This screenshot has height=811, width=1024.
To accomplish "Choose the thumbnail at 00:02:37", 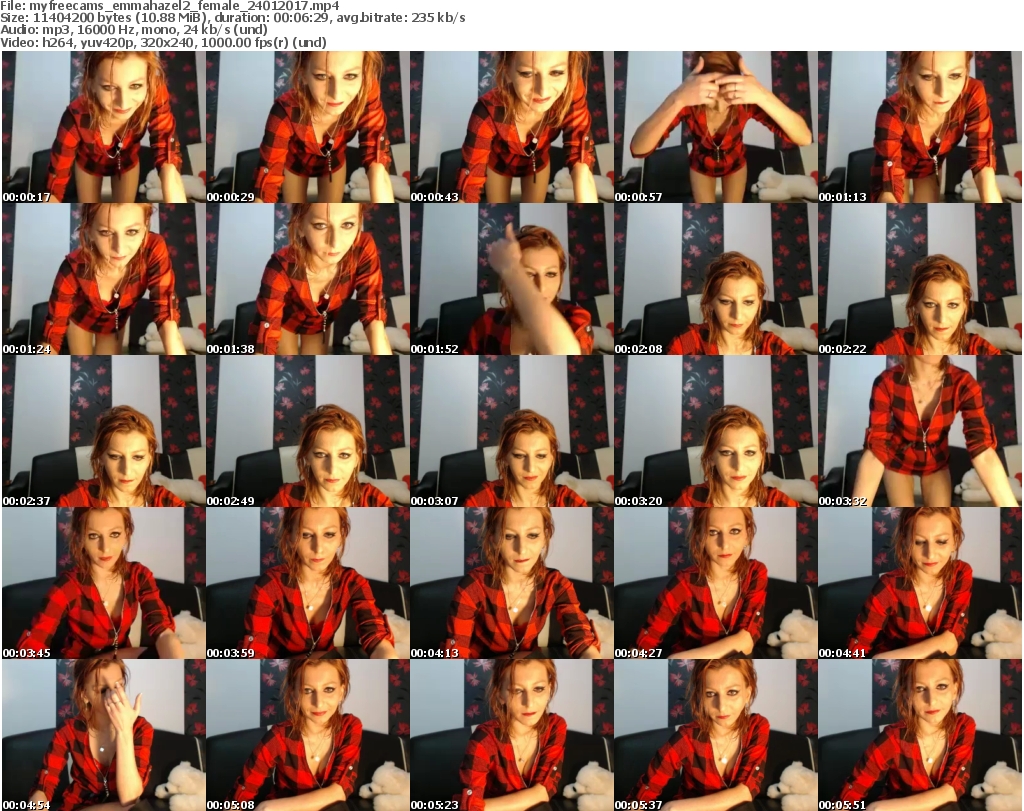I will 103,431.
